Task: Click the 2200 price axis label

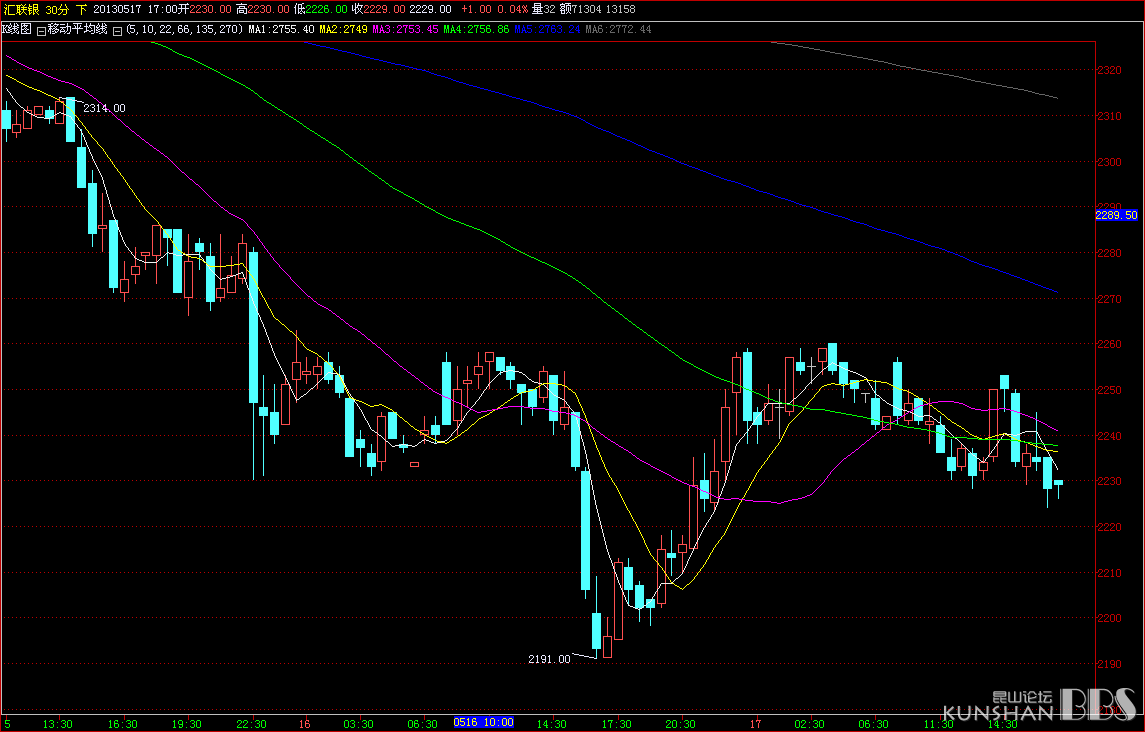Action: pyautogui.click(x=1109, y=618)
